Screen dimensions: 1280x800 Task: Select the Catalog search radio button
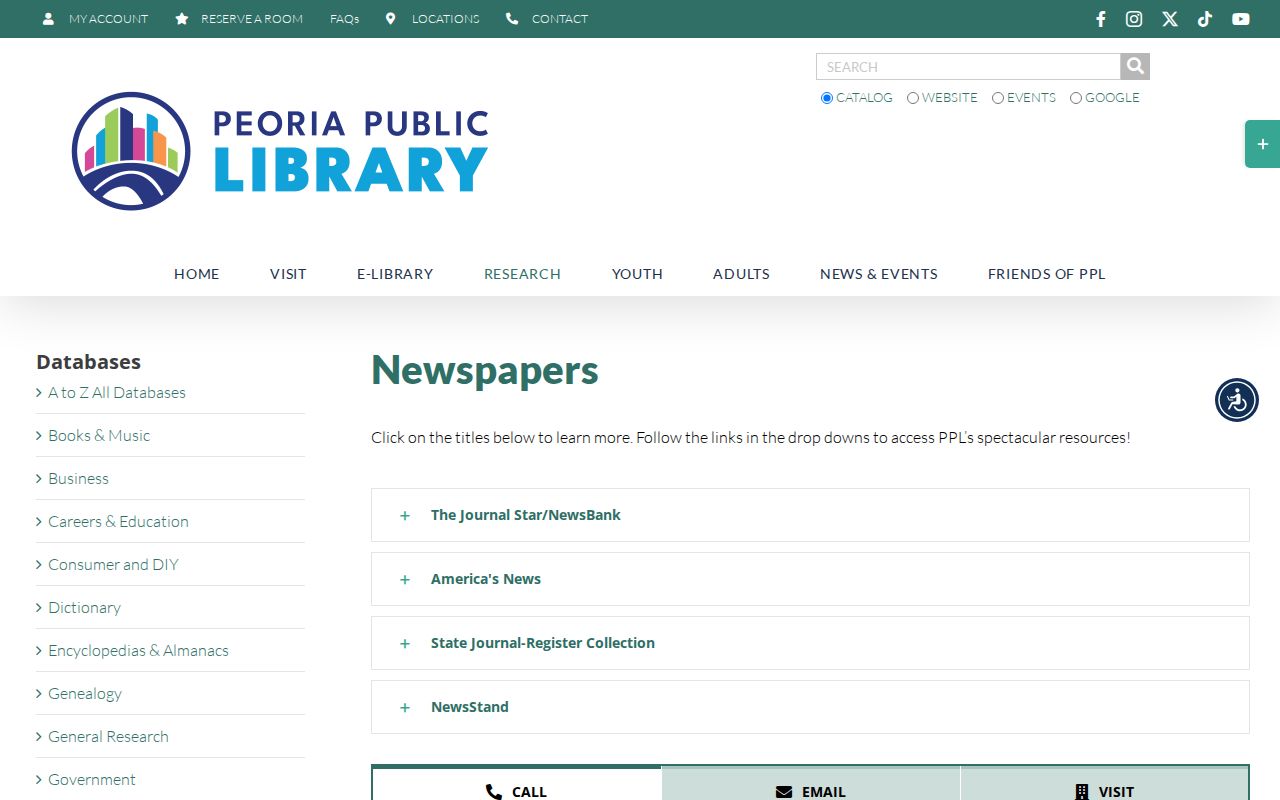pyautogui.click(x=827, y=98)
